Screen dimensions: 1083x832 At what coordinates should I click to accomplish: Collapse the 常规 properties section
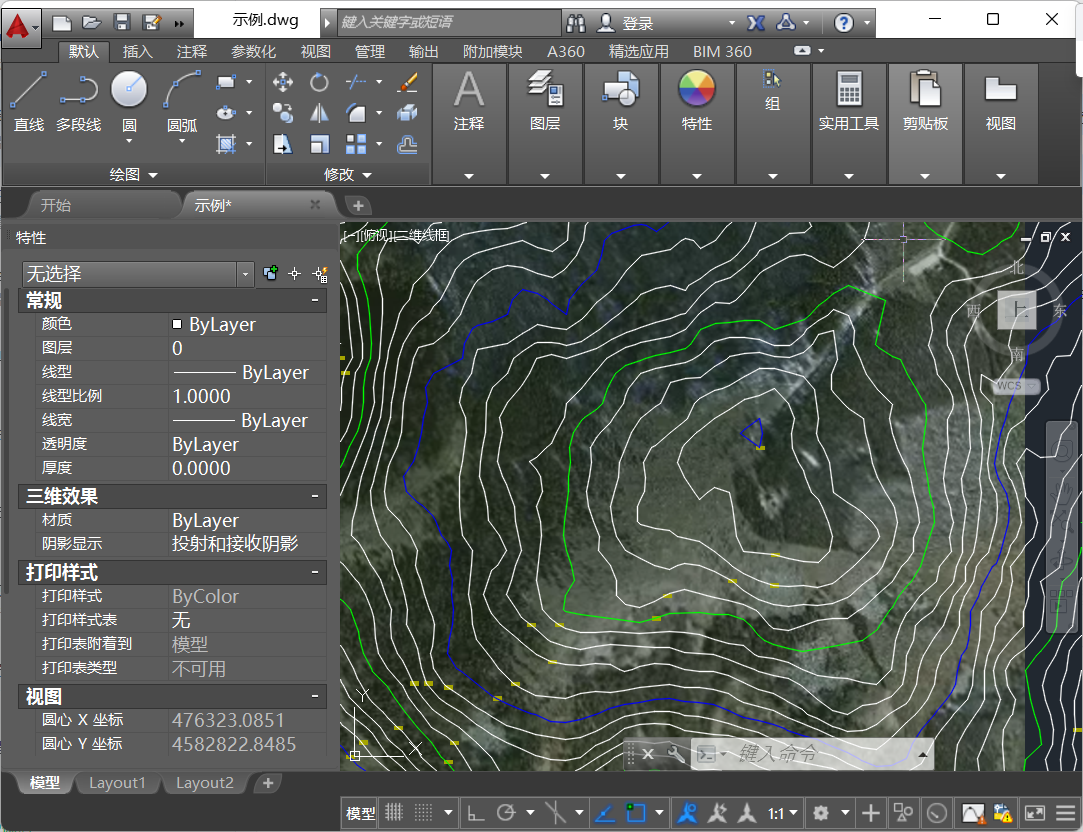[x=315, y=300]
